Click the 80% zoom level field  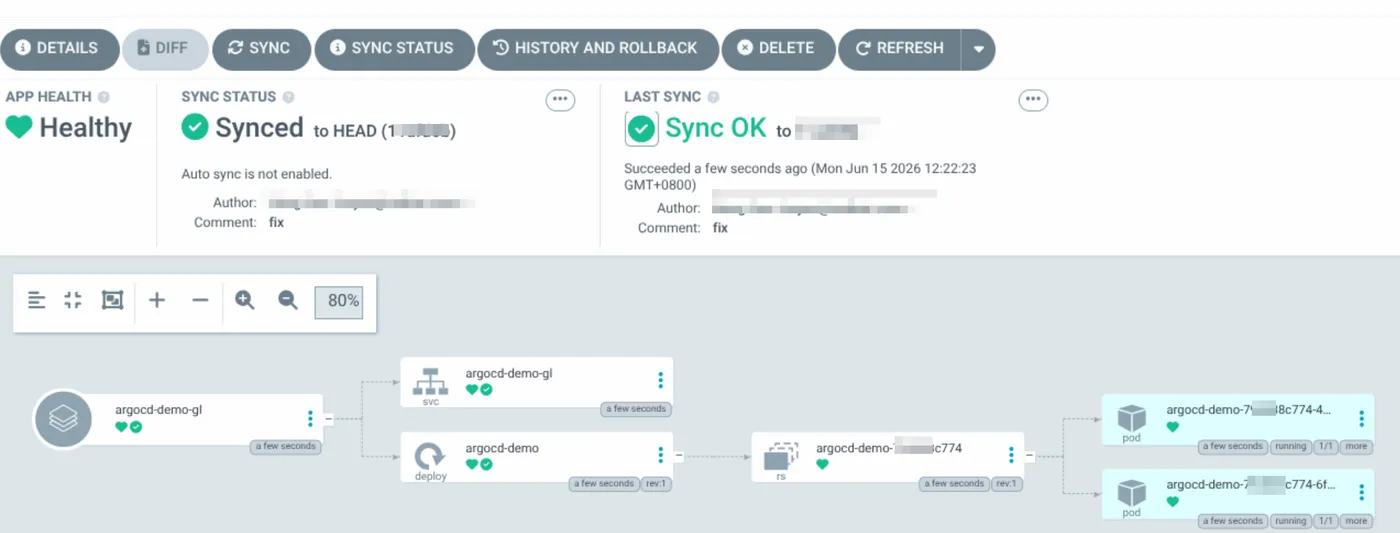point(338,302)
